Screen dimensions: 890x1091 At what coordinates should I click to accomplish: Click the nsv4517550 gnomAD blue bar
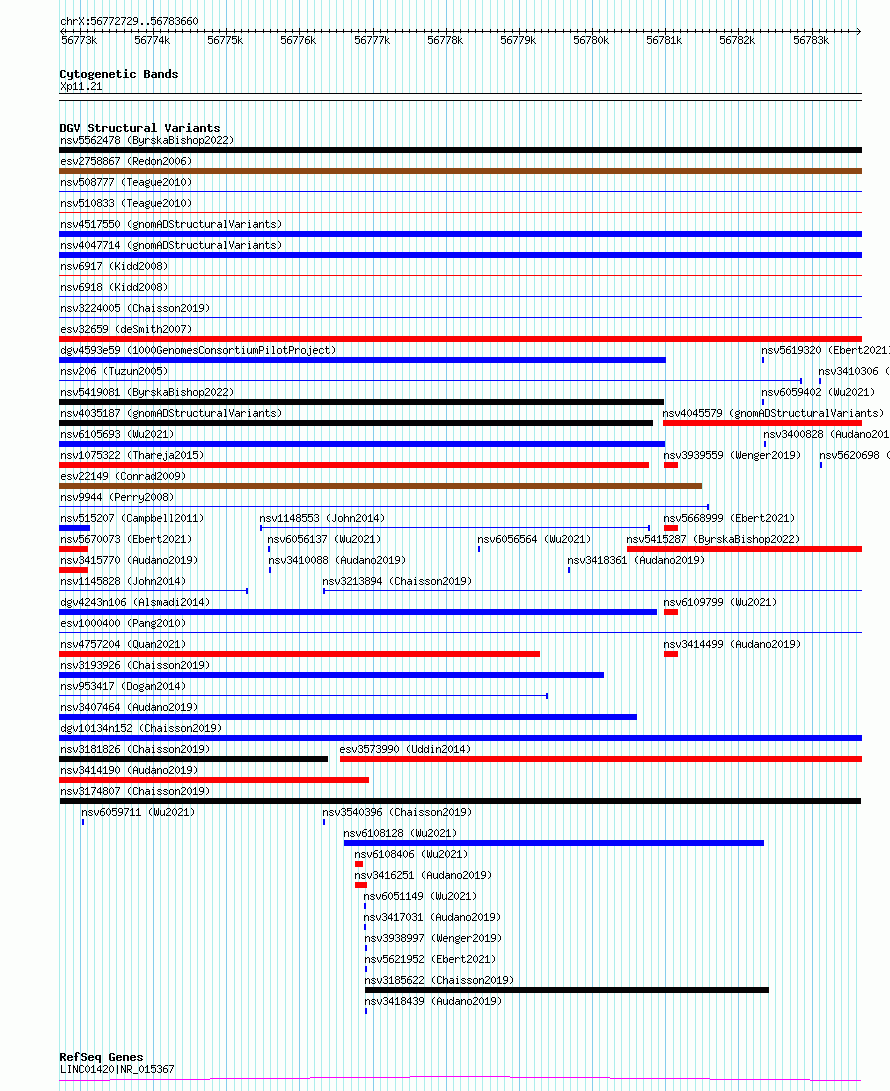[x=461, y=234]
